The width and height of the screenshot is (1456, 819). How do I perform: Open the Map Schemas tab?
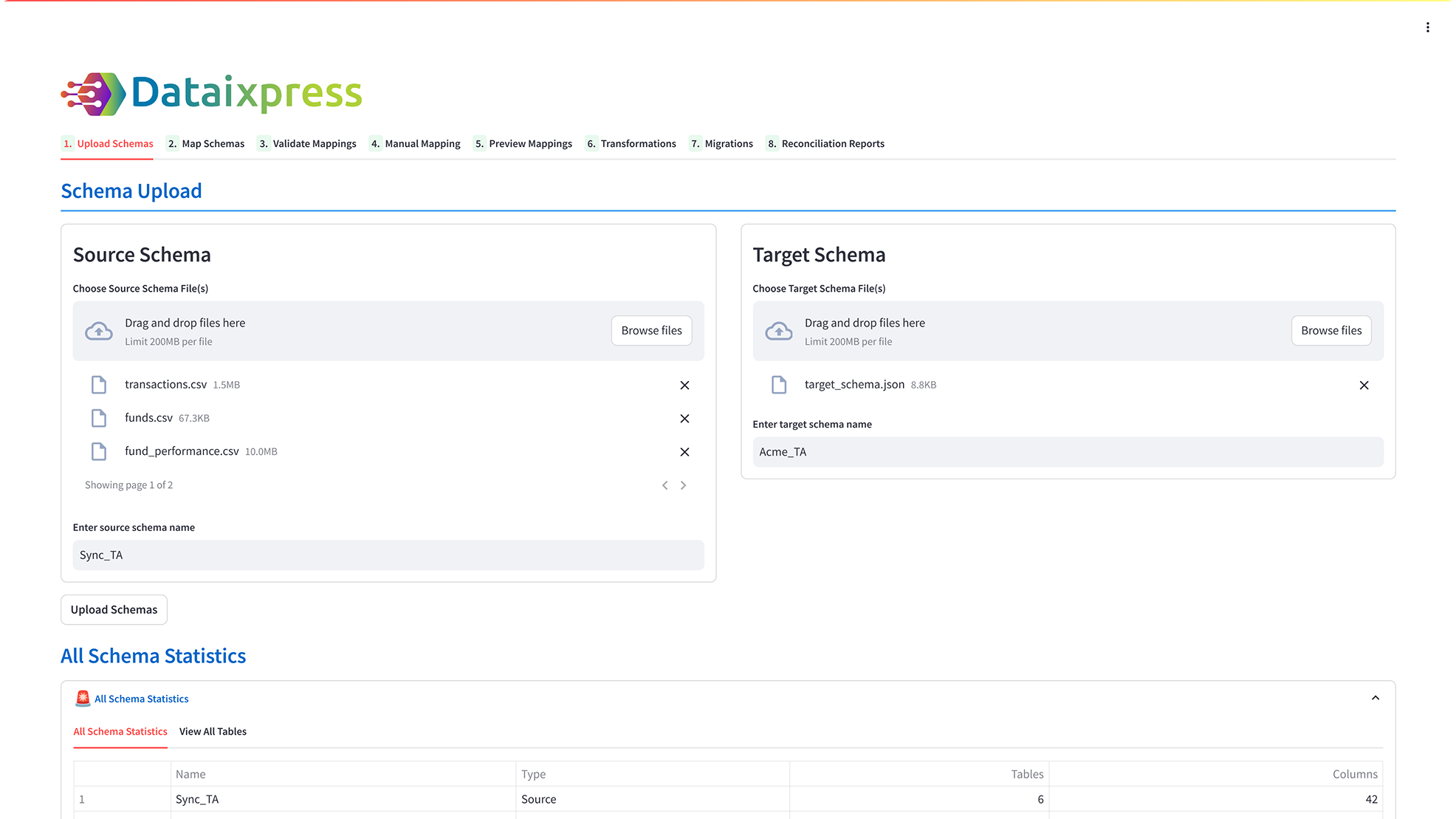pos(205,143)
